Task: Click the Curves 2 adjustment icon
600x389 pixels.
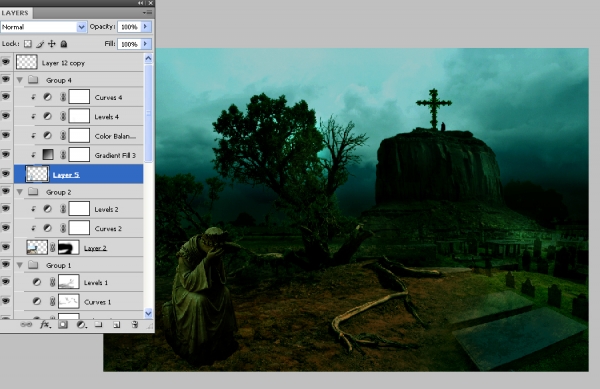Action: (47, 228)
